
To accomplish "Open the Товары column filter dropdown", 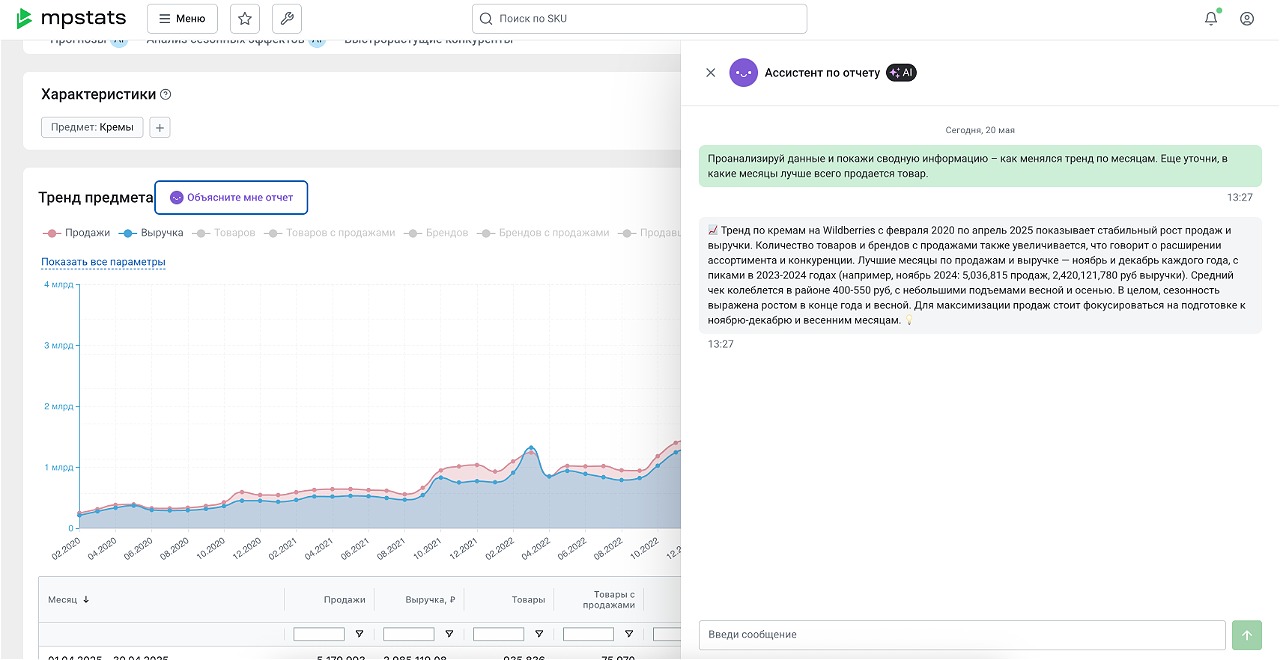I will 539,634.
